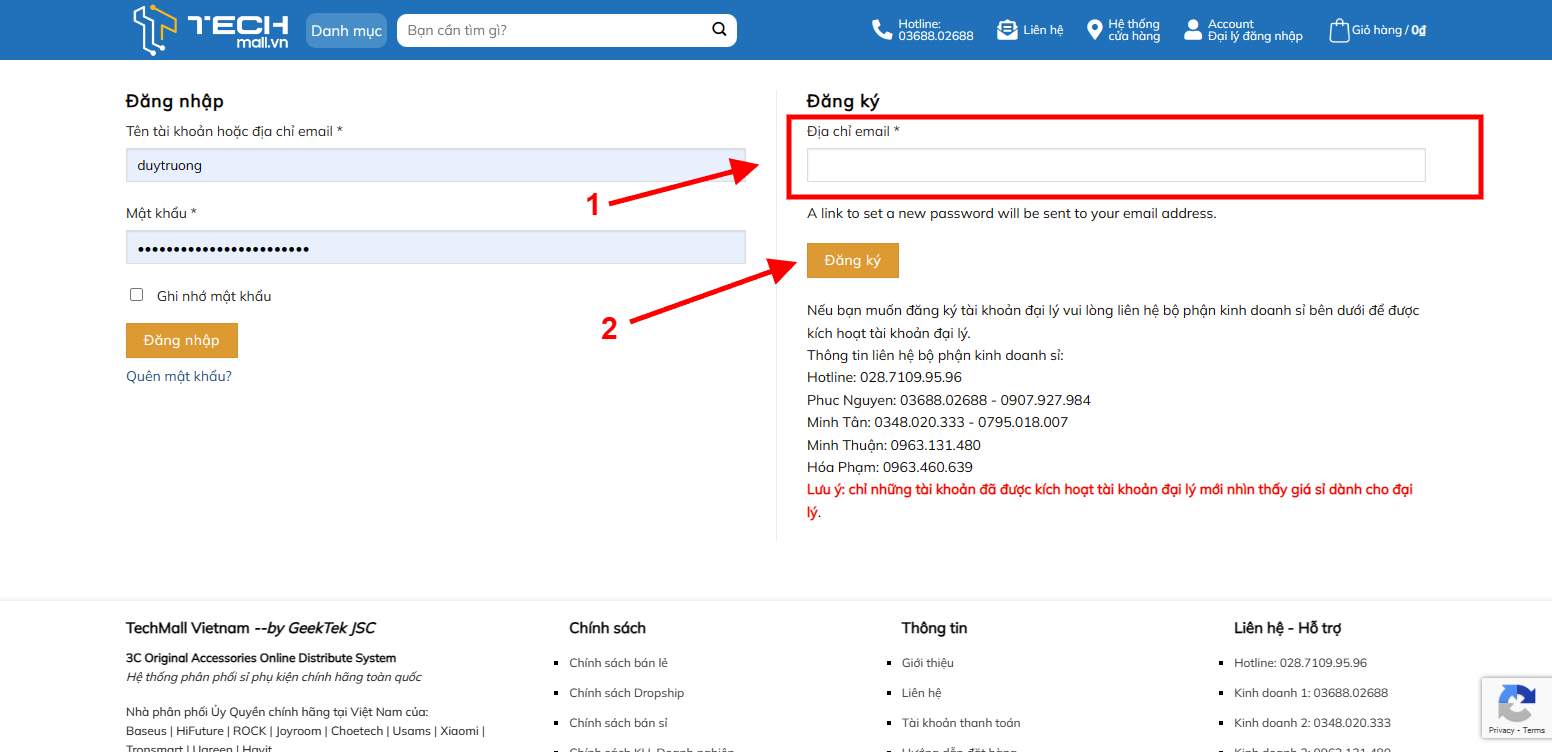
Task: Click the Quên mật khẩu? link
Action: (x=179, y=376)
